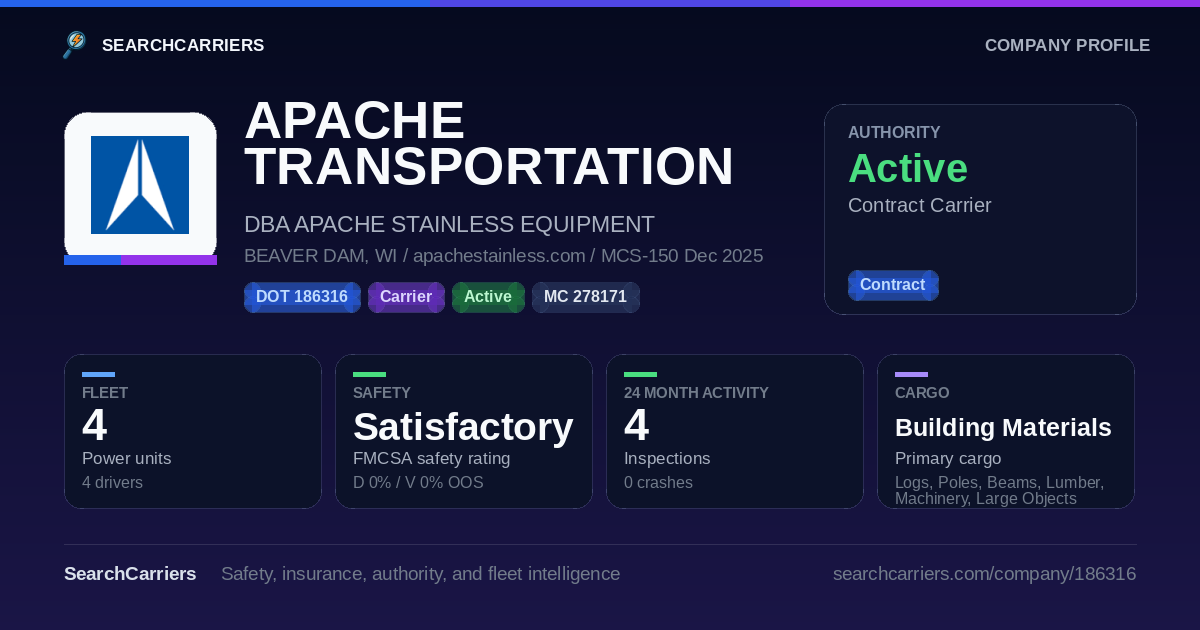The image size is (1200, 630).
Task: Click the footer tagline about safety and insurance
Action: [x=420, y=574]
